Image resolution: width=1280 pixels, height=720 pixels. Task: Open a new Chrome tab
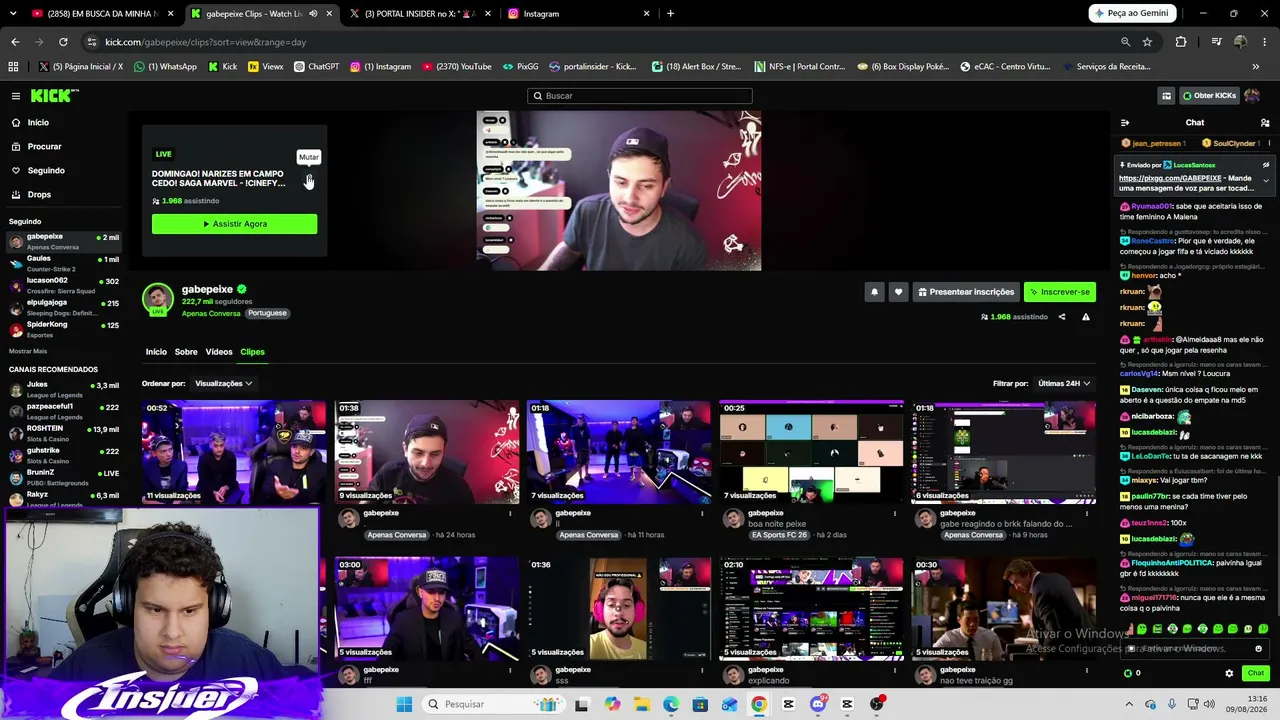tap(670, 14)
